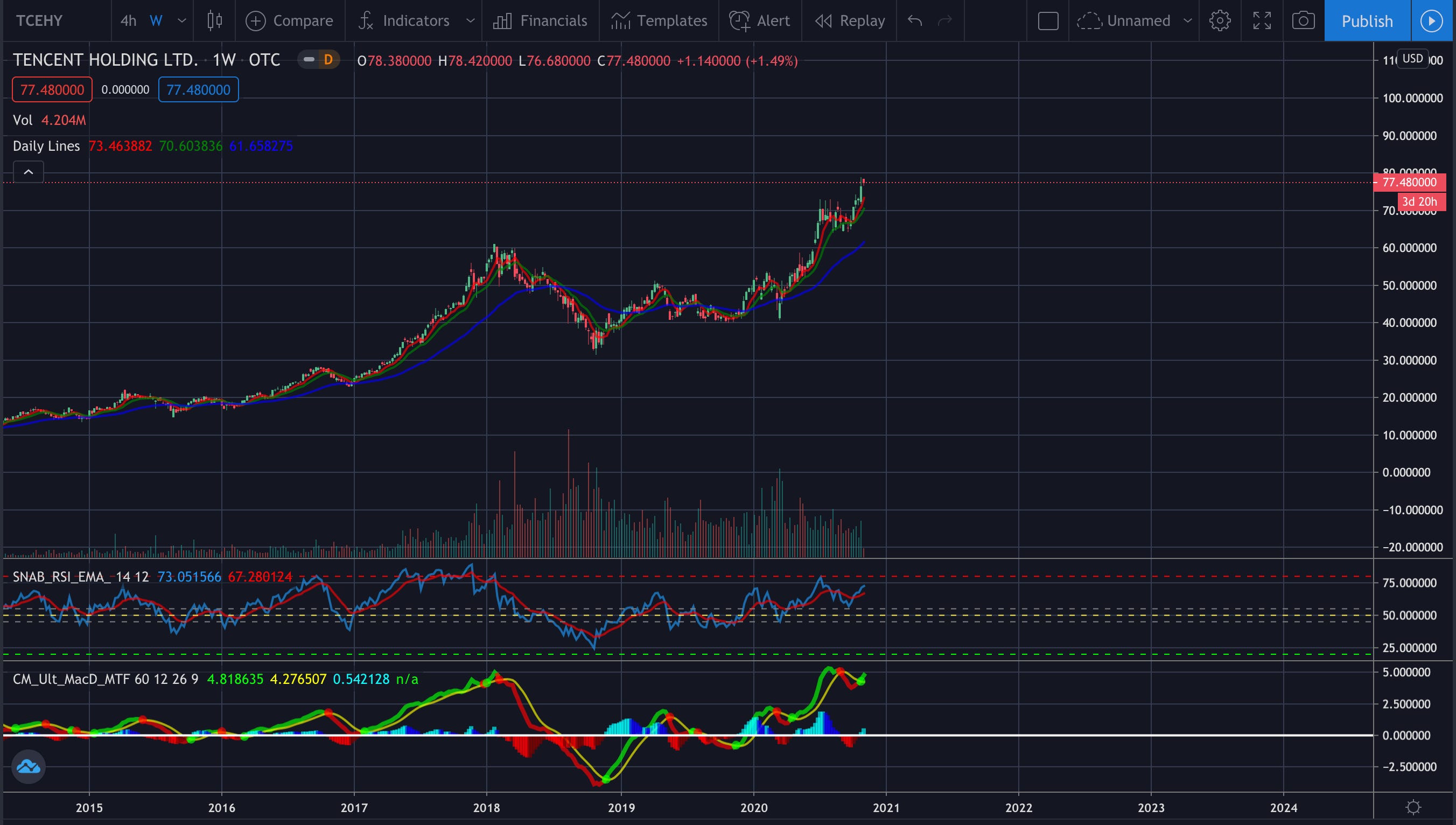Select the W weekly timeframe

(x=156, y=21)
